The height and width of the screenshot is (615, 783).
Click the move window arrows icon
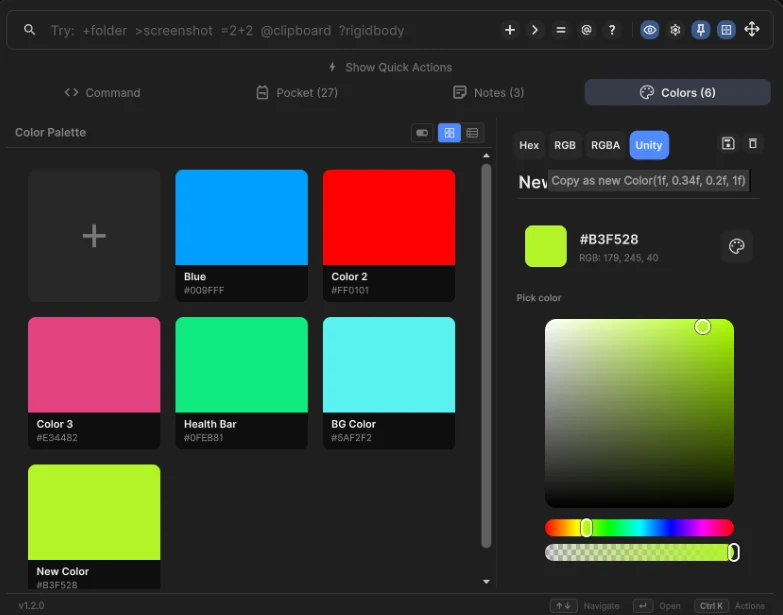pos(752,29)
